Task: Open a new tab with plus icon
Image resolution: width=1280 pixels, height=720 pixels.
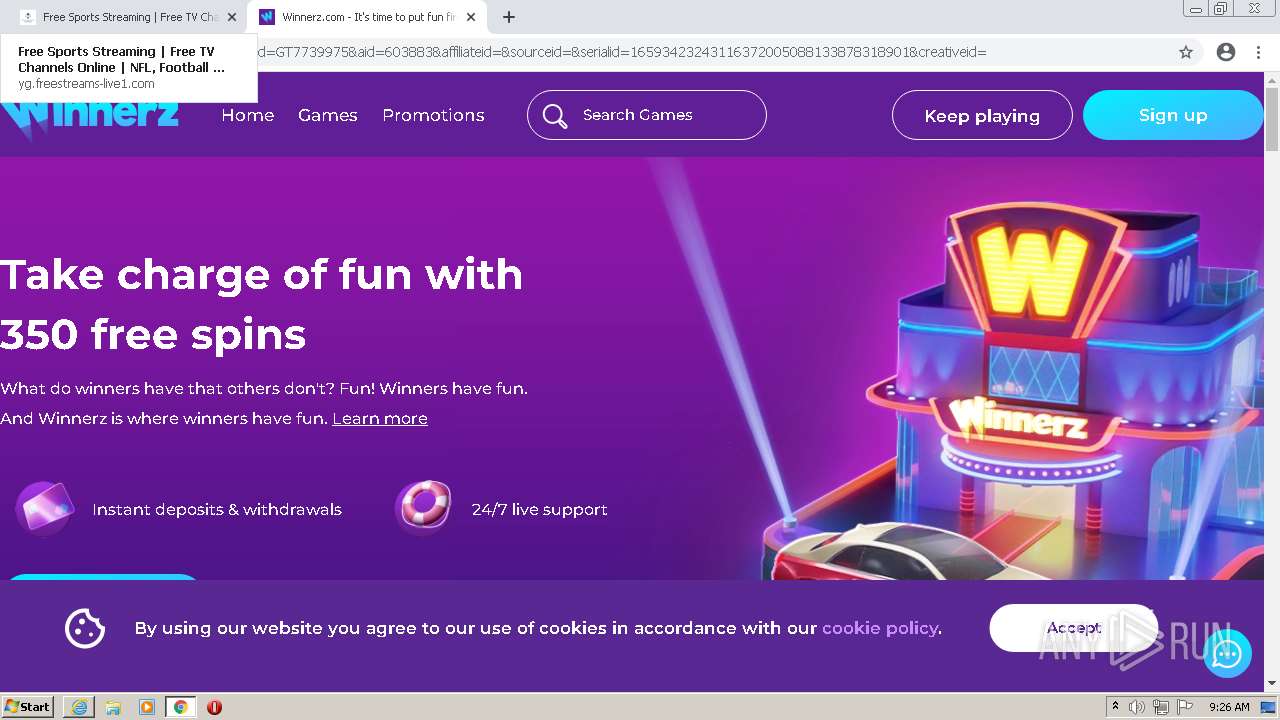Action: click(x=509, y=17)
